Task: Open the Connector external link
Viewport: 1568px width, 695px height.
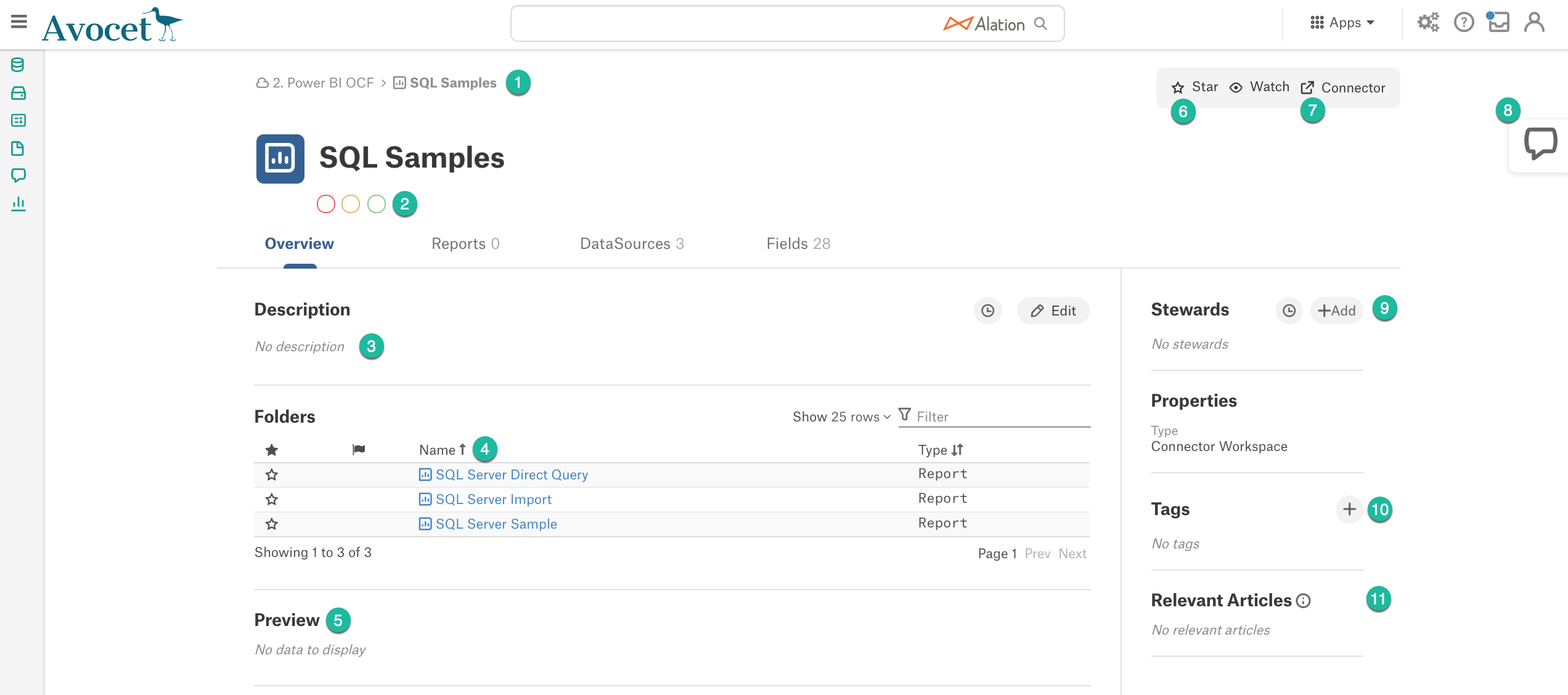Action: coord(1343,88)
